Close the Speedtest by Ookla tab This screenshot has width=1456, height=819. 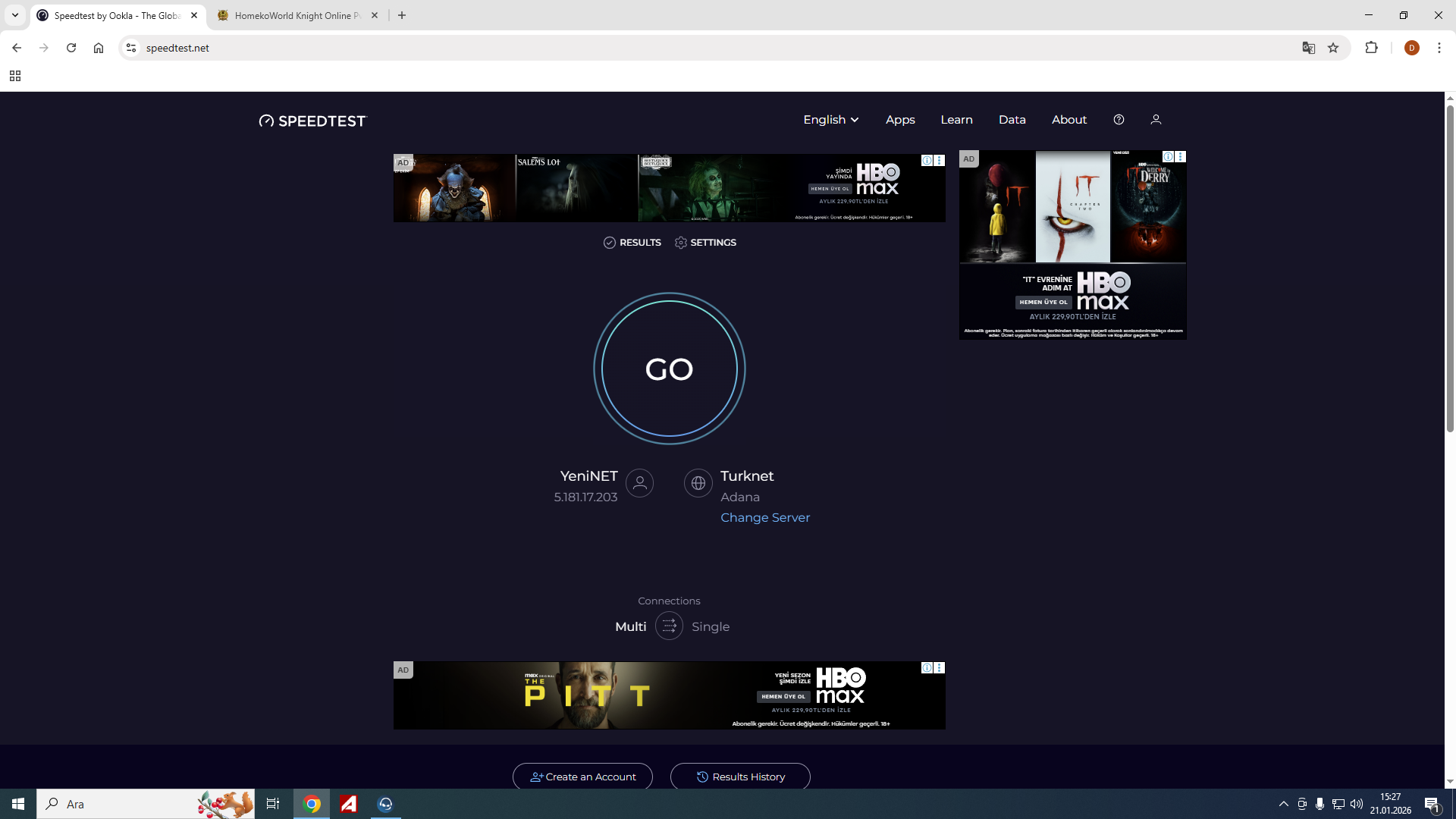click(194, 15)
